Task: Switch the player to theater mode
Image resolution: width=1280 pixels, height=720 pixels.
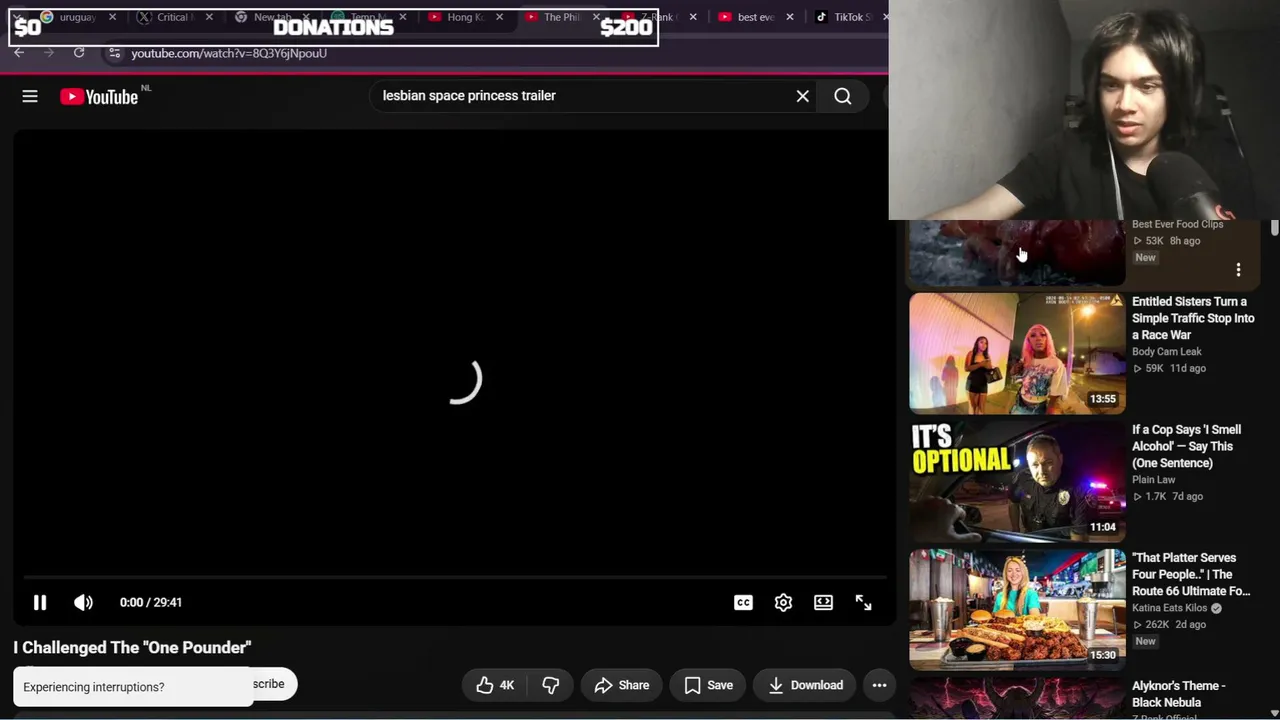Action: 823,602
